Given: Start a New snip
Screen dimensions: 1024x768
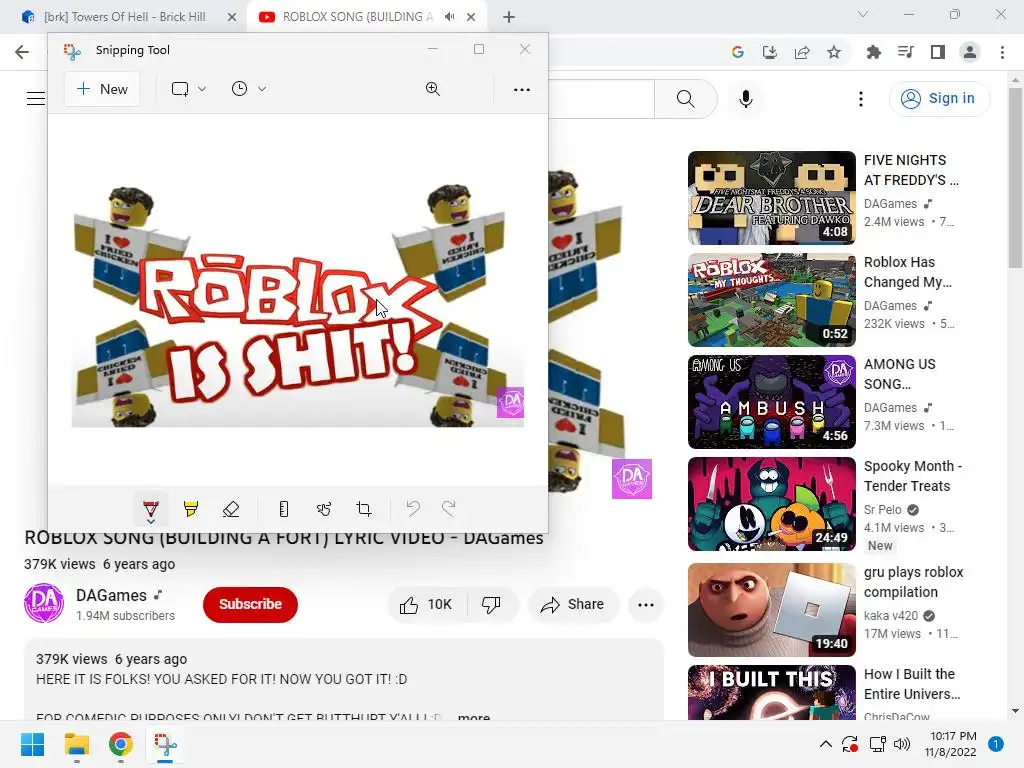Looking at the screenshot, I should click(102, 89).
